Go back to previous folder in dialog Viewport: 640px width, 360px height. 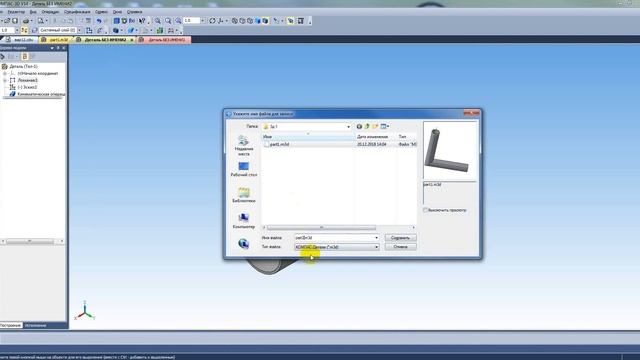[359, 127]
